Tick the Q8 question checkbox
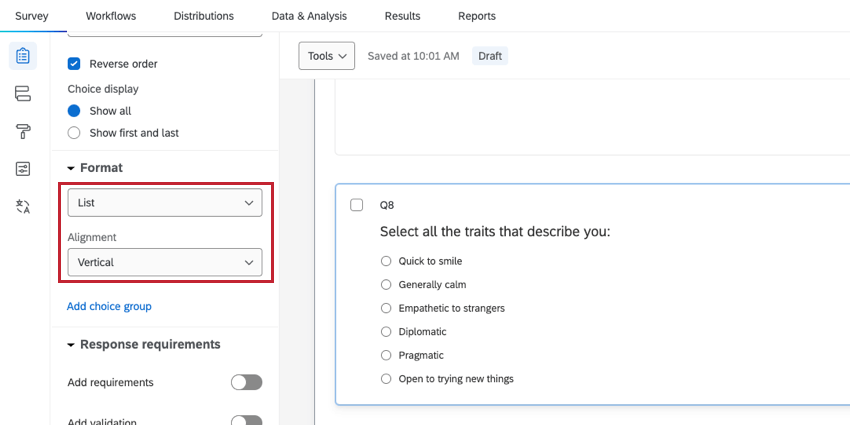Viewport: 850px width, 425px height. point(357,205)
